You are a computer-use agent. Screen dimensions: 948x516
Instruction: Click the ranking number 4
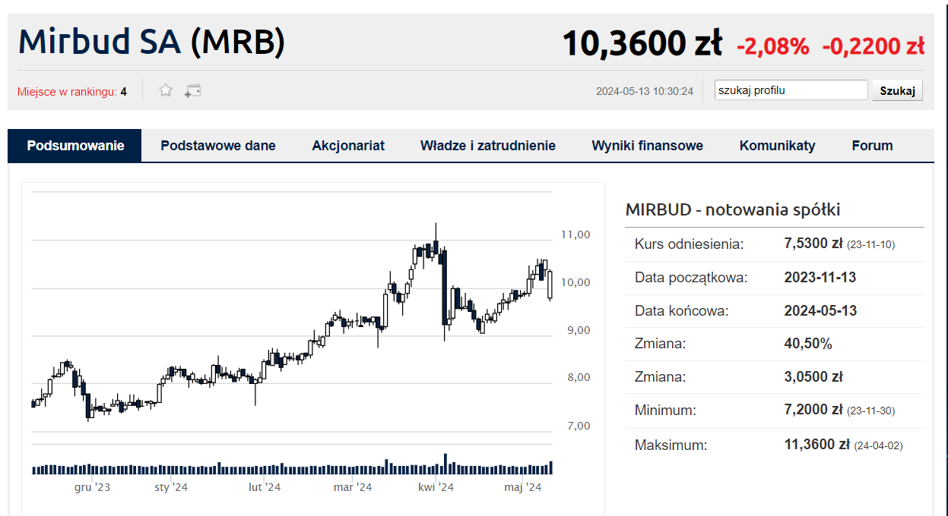tap(123, 92)
